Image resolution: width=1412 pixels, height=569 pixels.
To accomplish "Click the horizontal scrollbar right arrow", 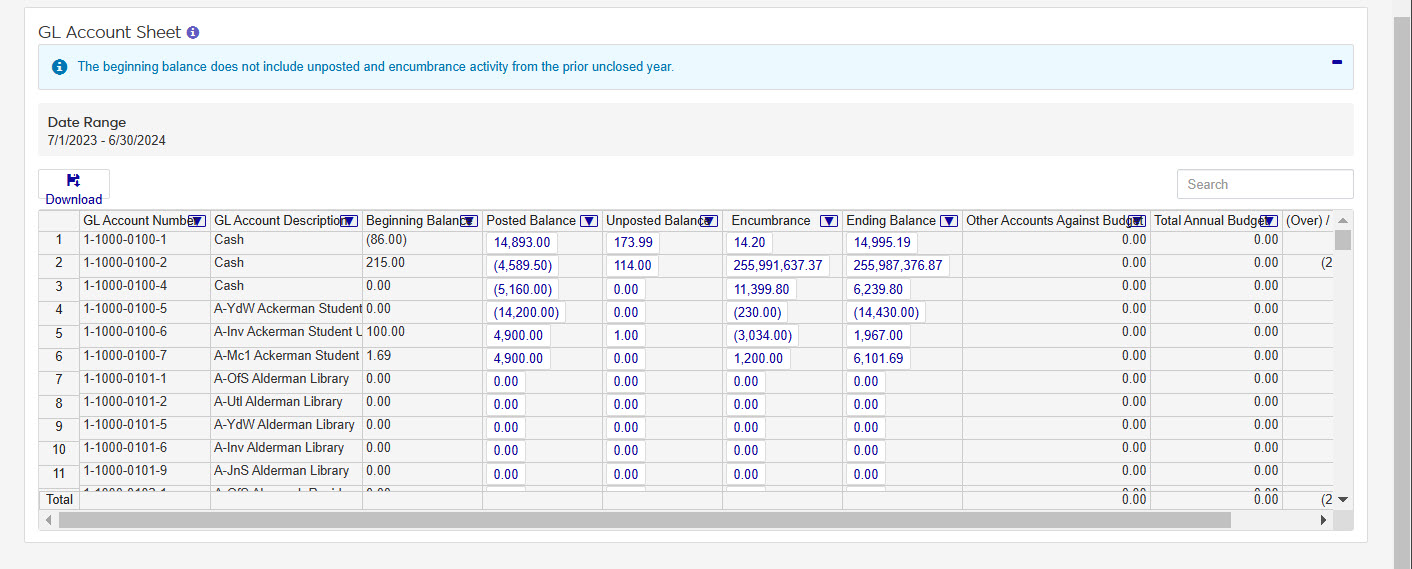I will pyautogui.click(x=1324, y=520).
